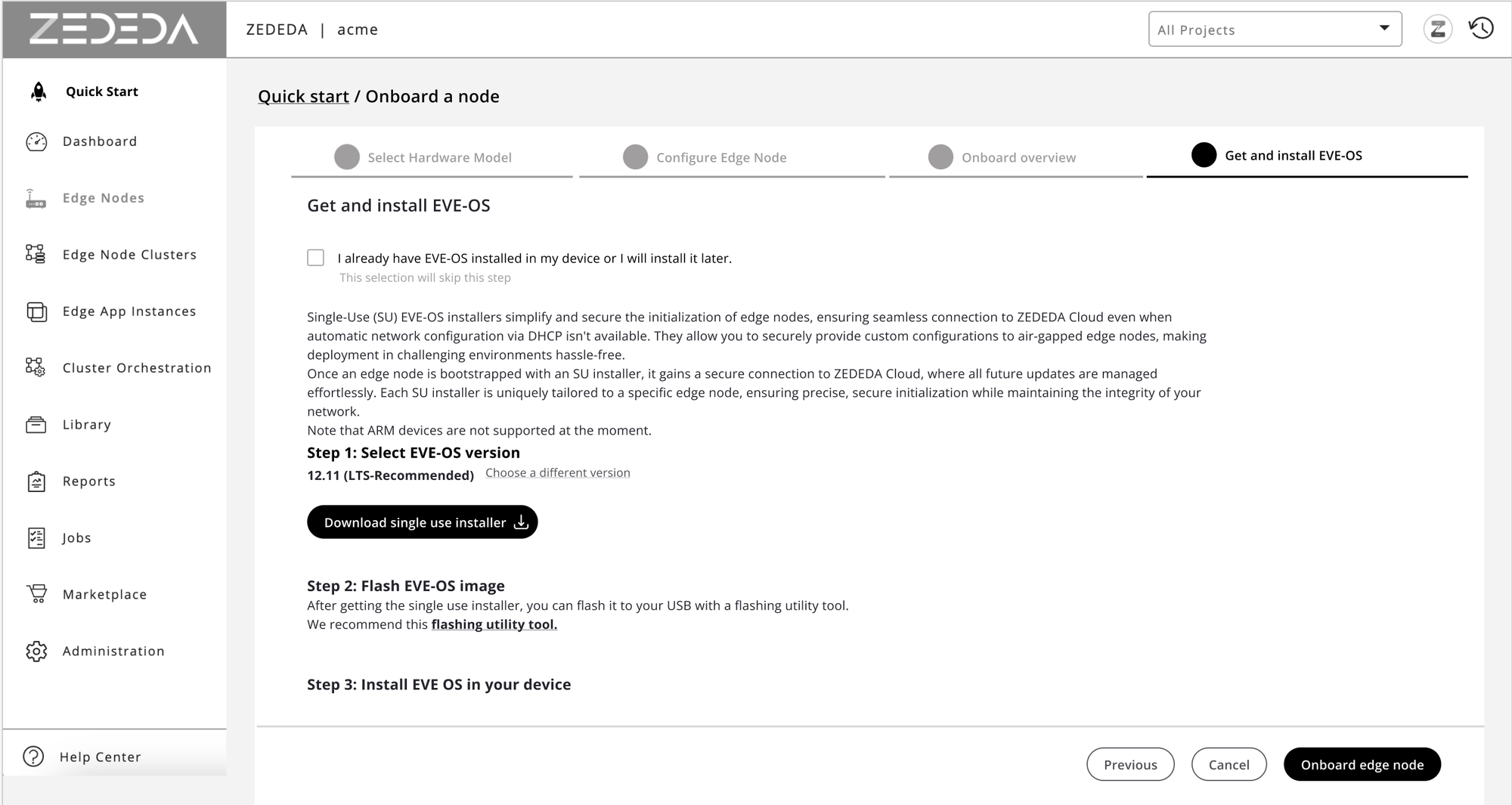The height and width of the screenshot is (805, 1512).
Task: Open the Dashboard via its gauge icon
Action: click(x=37, y=141)
